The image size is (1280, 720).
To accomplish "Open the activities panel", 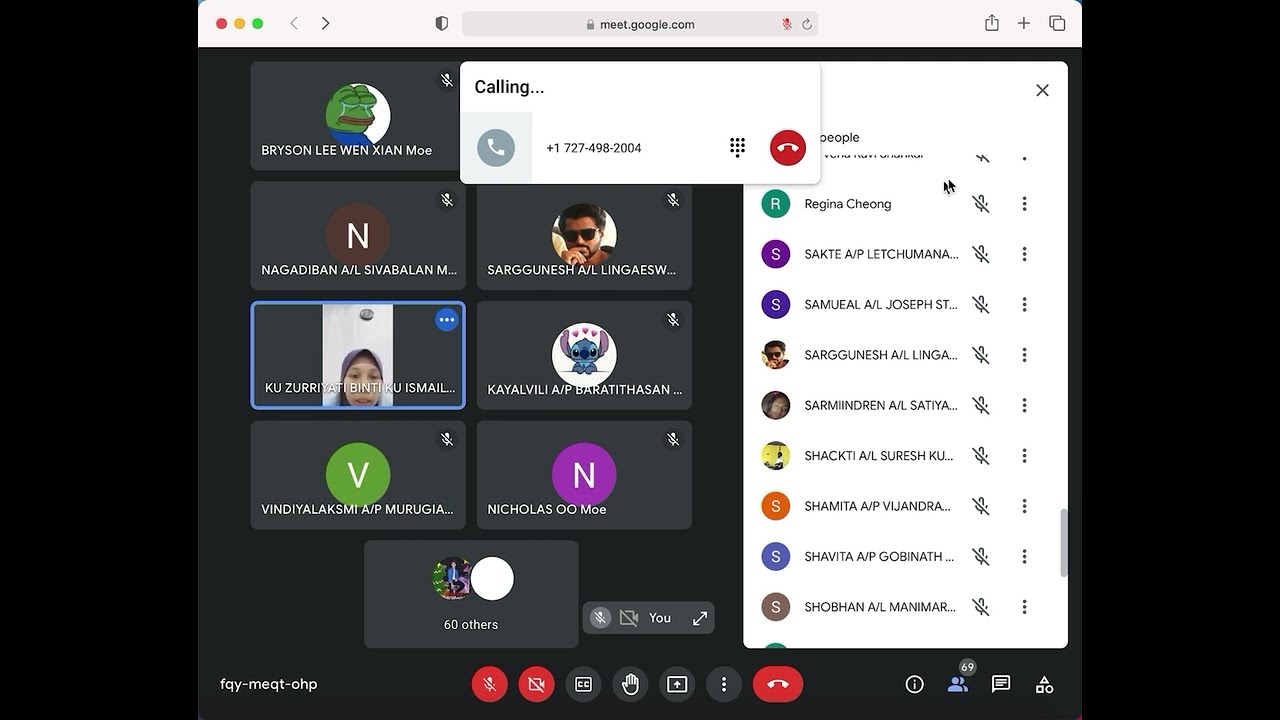I will 1044,684.
